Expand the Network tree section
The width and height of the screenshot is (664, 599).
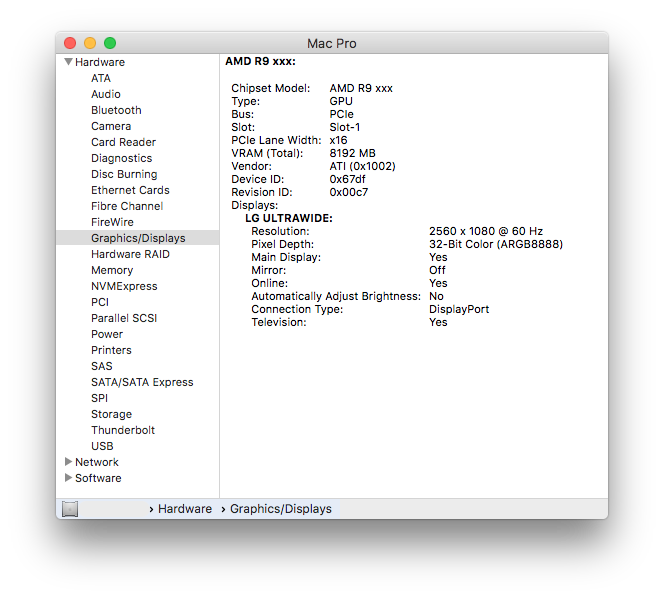pos(68,462)
